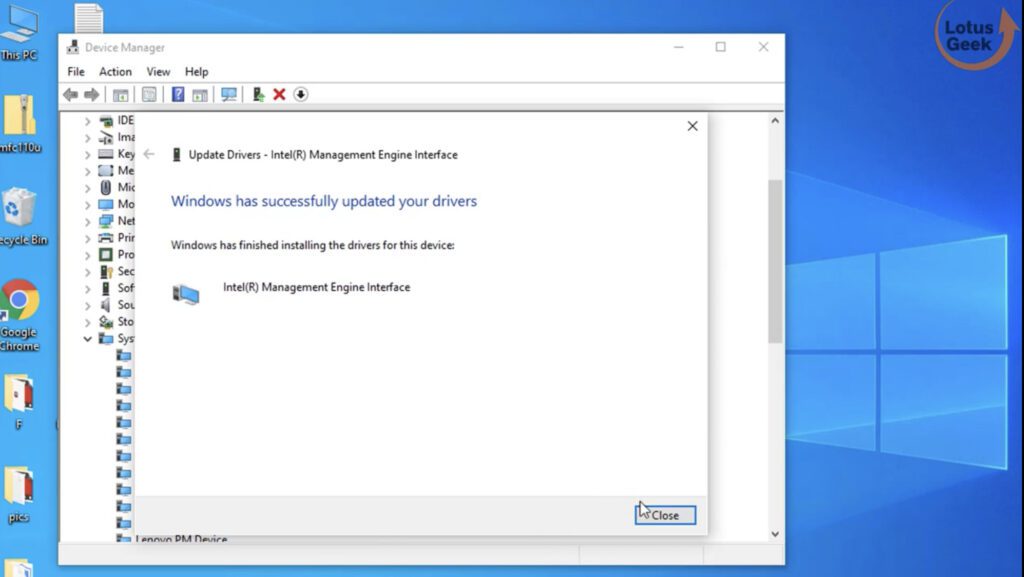Expand the Sou (Sound) node chevron
1024x577 pixels.
[88, 305]
